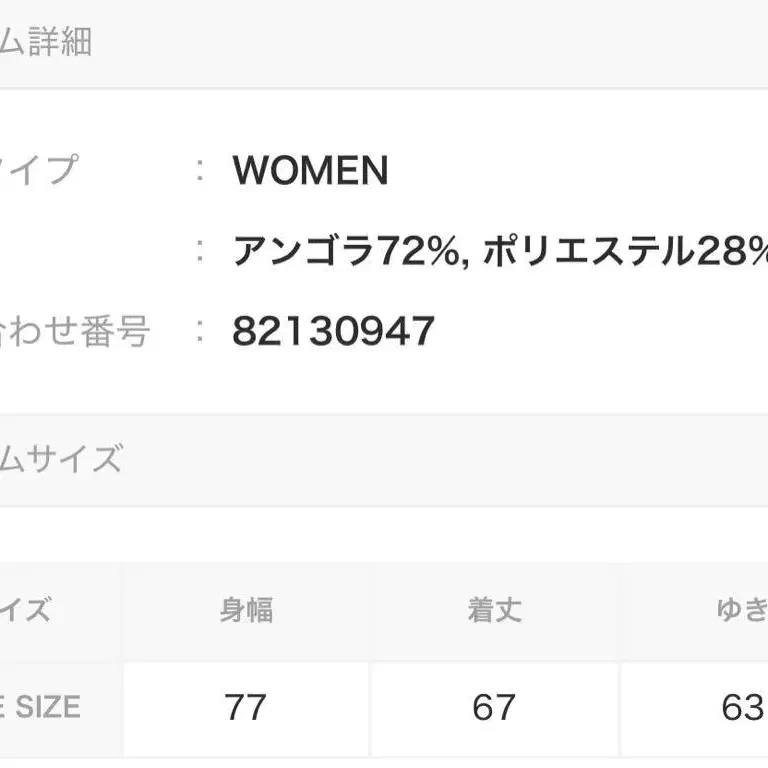The width and height of the screenshot is (768, 768).
Task: Select the 身幅 column header
Action: coord(246,609)
